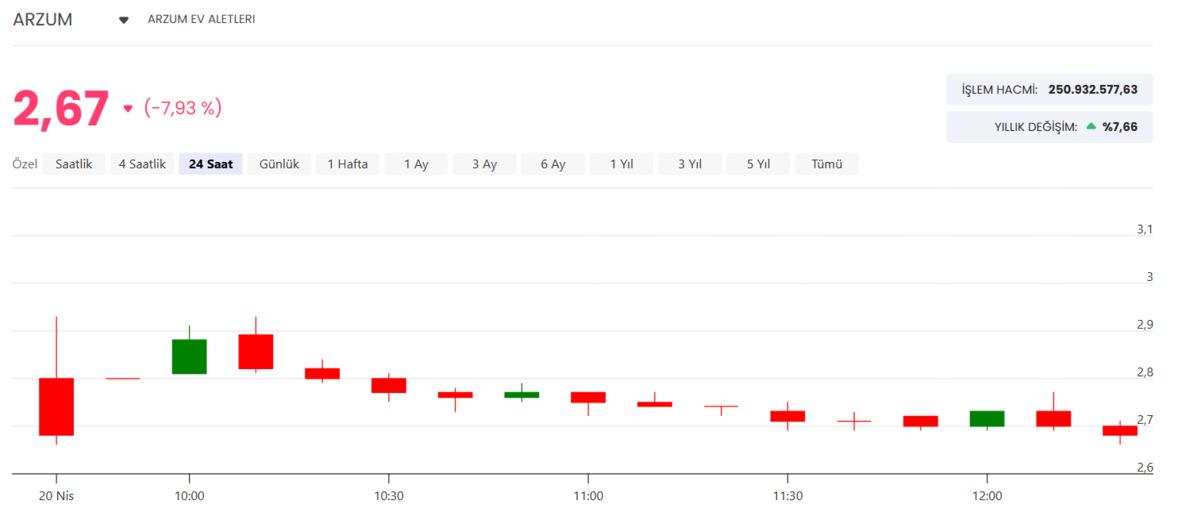Click the ARZUM ticker name

tap(43, 20)
